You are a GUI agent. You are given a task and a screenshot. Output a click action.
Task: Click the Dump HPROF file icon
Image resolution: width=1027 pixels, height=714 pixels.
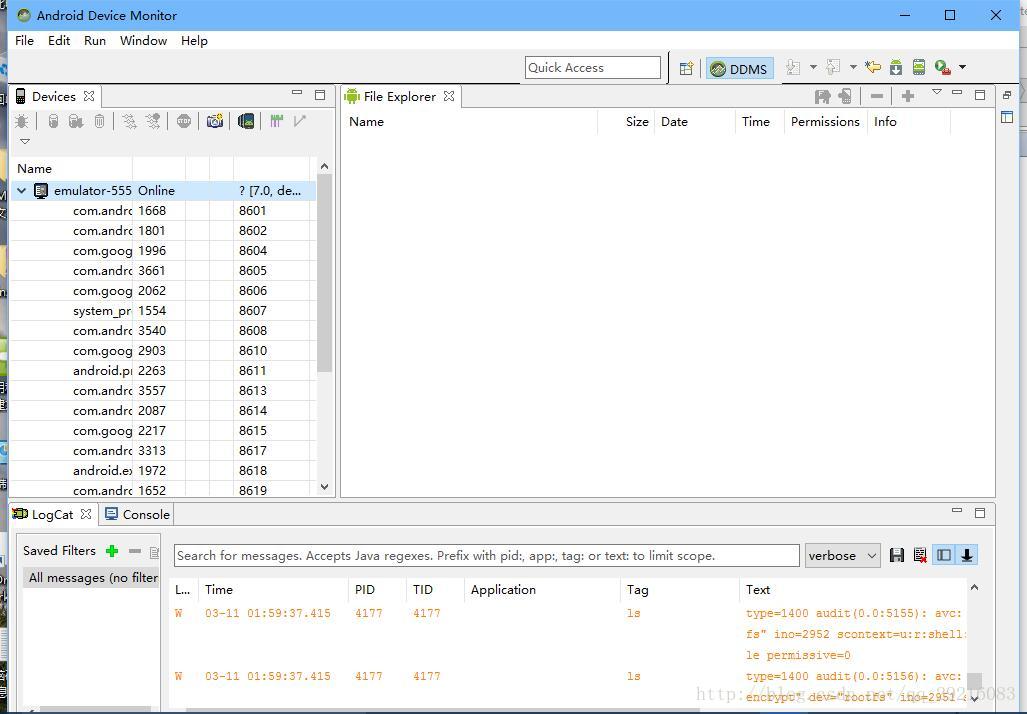point(76,121)
